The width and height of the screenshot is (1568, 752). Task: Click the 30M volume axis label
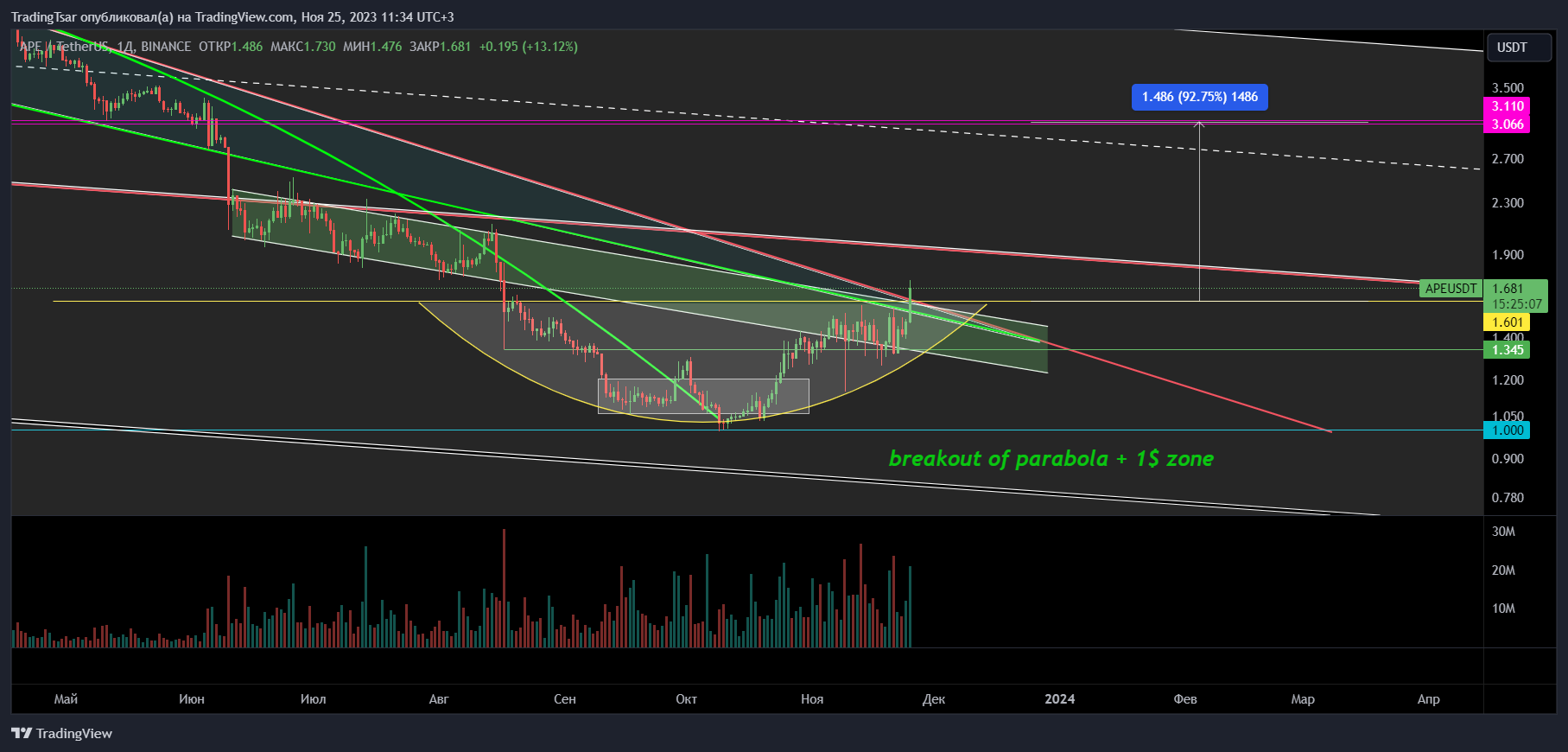(1503, 532)
